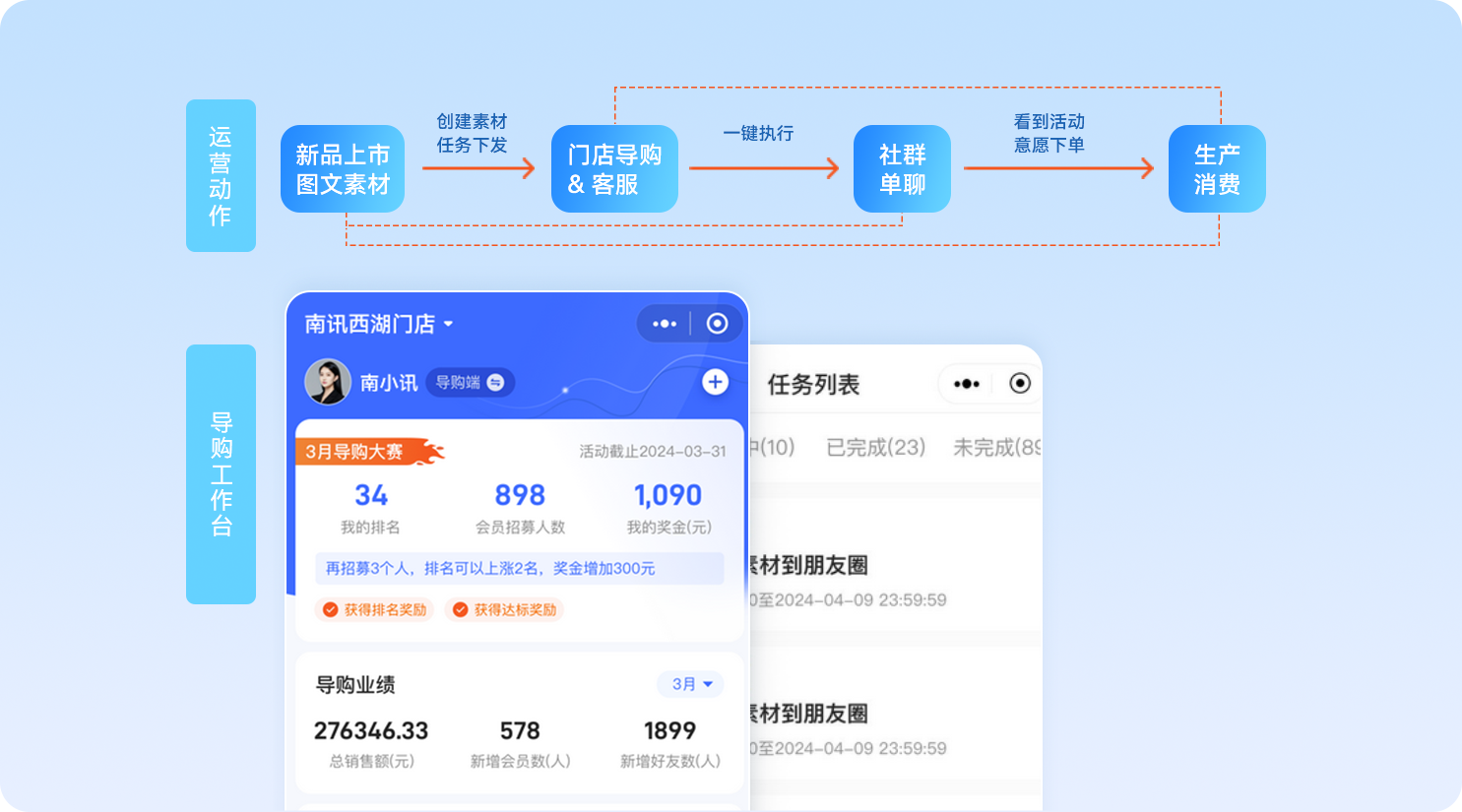Tap the white plus icon beside profile
This screenshot has width=1462, height=812.
[x=716, y=382]
